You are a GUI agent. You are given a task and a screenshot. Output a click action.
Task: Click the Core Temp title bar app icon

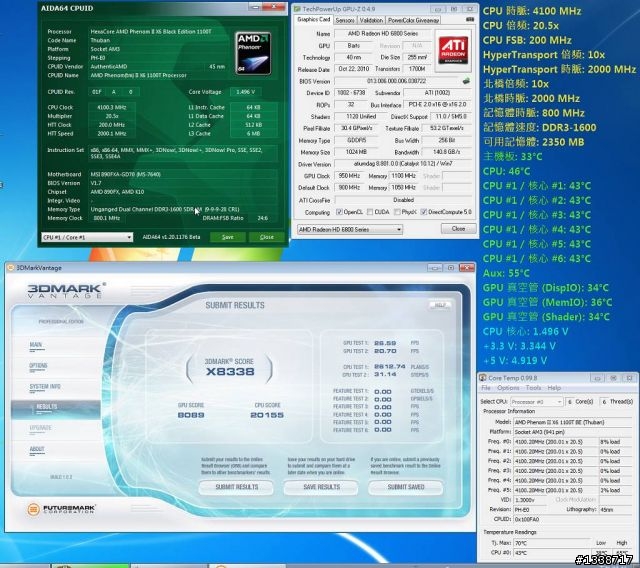coord(482,378)
